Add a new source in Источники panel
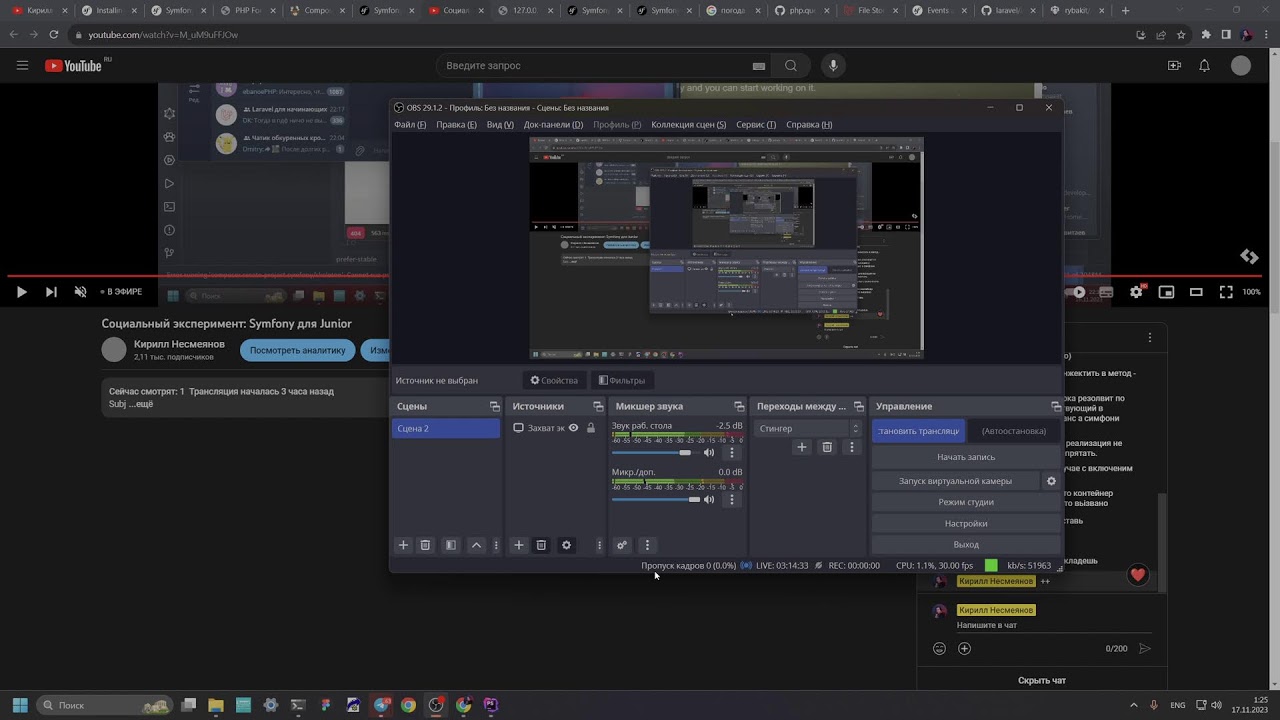Screen dimensions: 1280x720 coord(518,545)
